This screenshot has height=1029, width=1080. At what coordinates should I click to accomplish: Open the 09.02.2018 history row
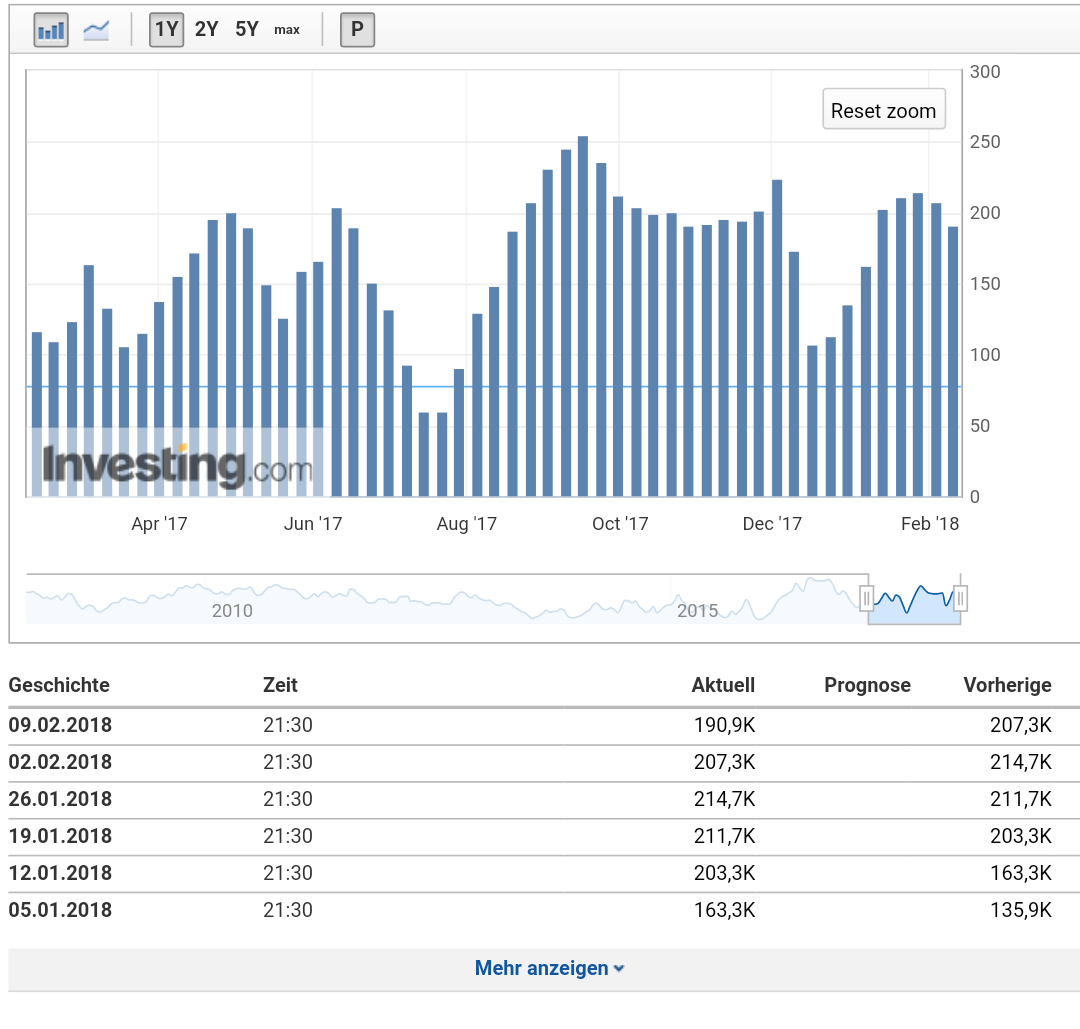[60, 725]
